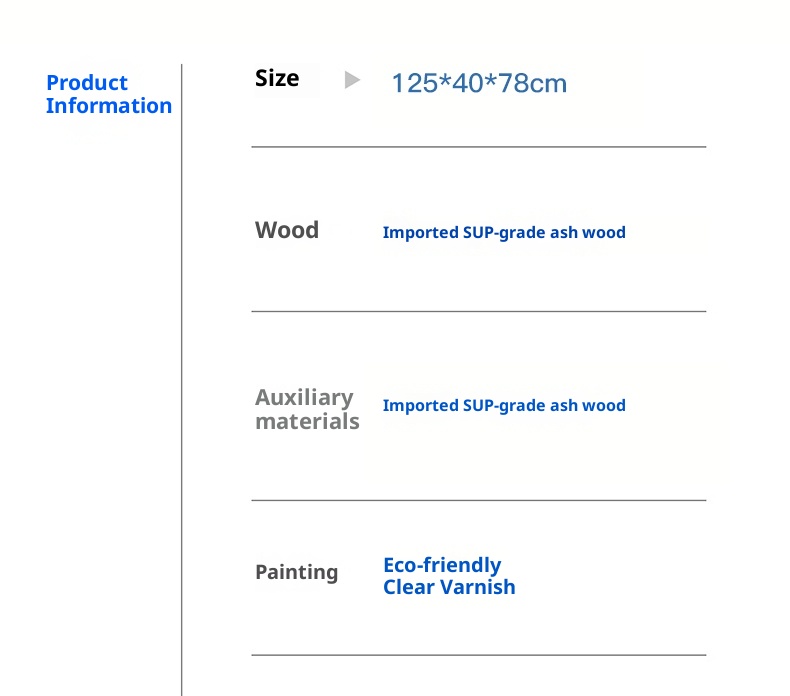Click the gray triangle arrow beside Size
This screenshot has height=696, width=790.
[352, 80]
